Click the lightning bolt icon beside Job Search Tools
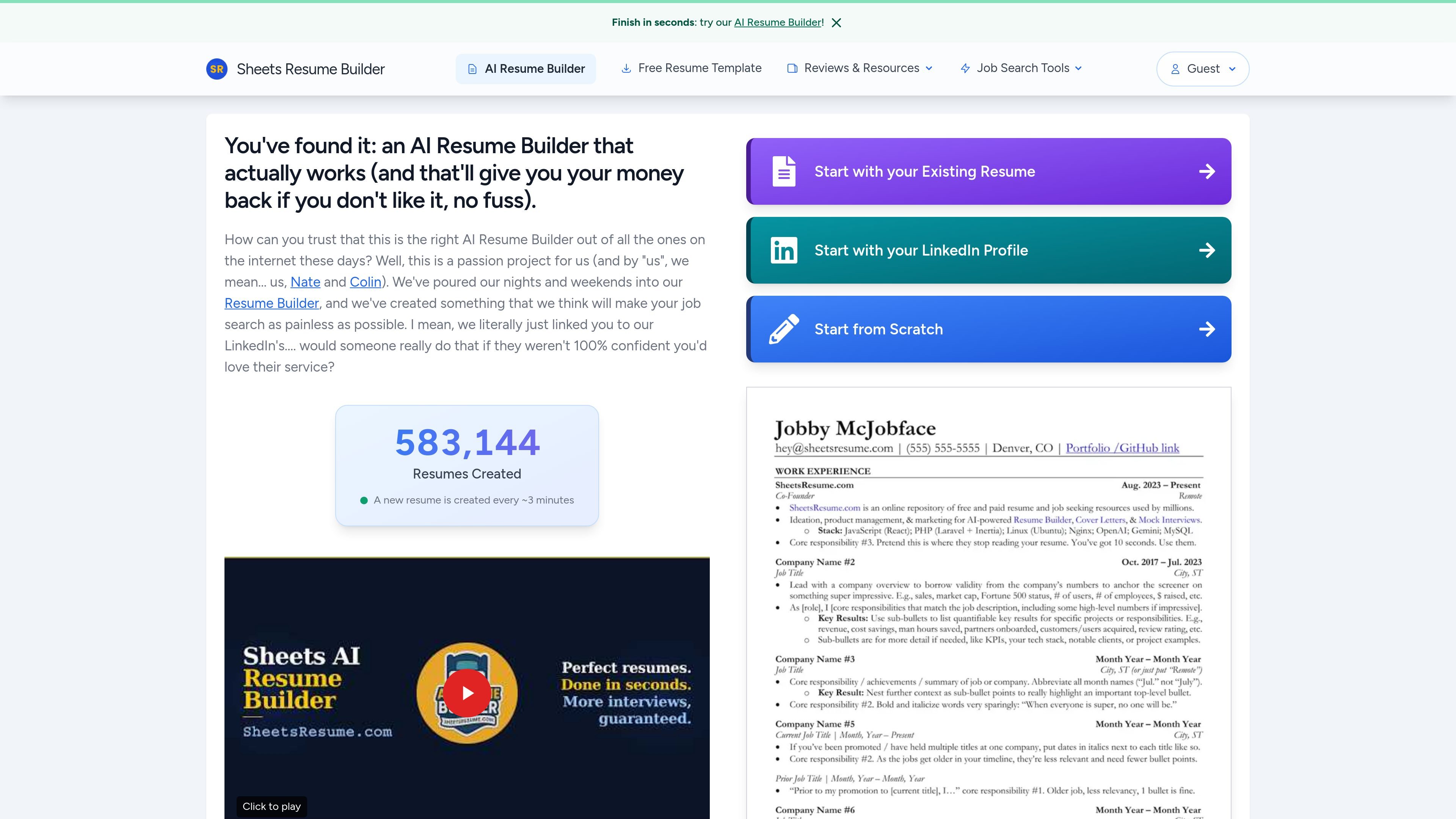This screenshot has width=1456, height=819. pyautogui.click(x=965, y=68)
